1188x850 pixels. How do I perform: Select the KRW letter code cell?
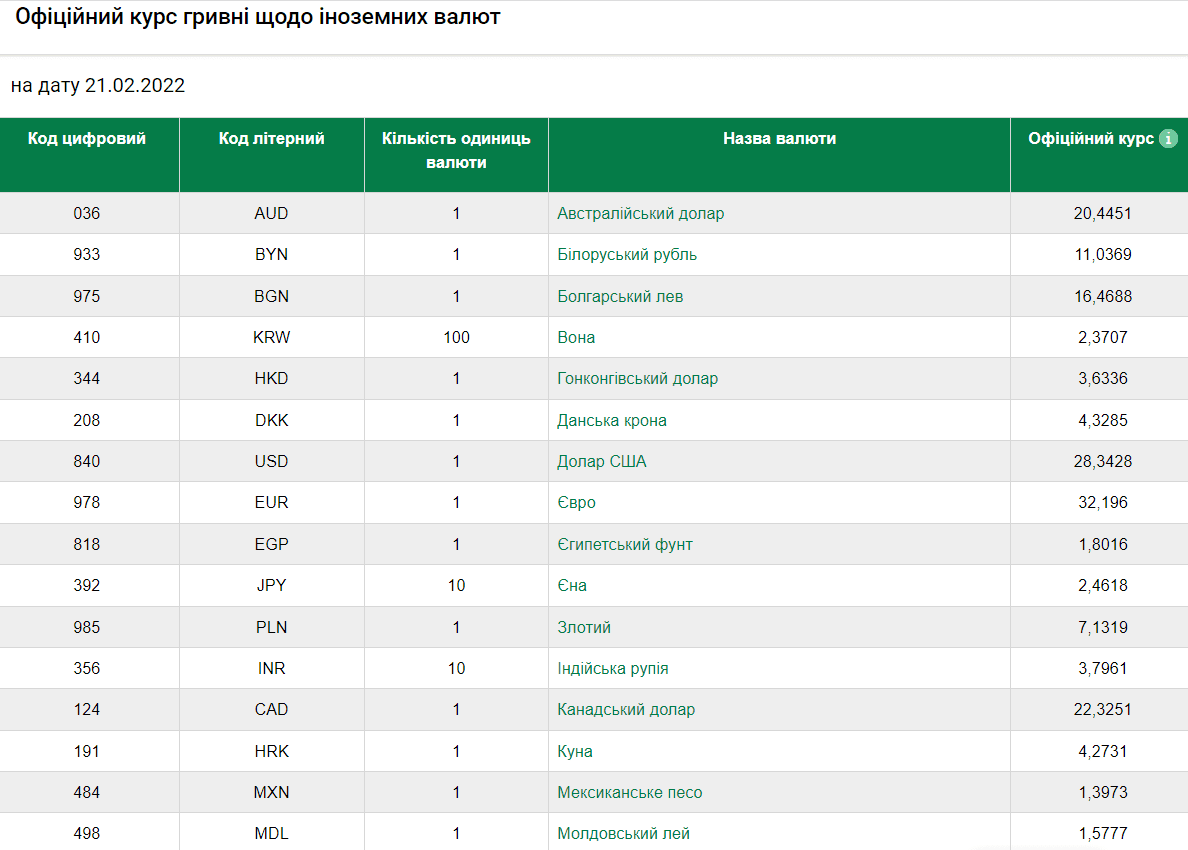[x=271, y=337]
